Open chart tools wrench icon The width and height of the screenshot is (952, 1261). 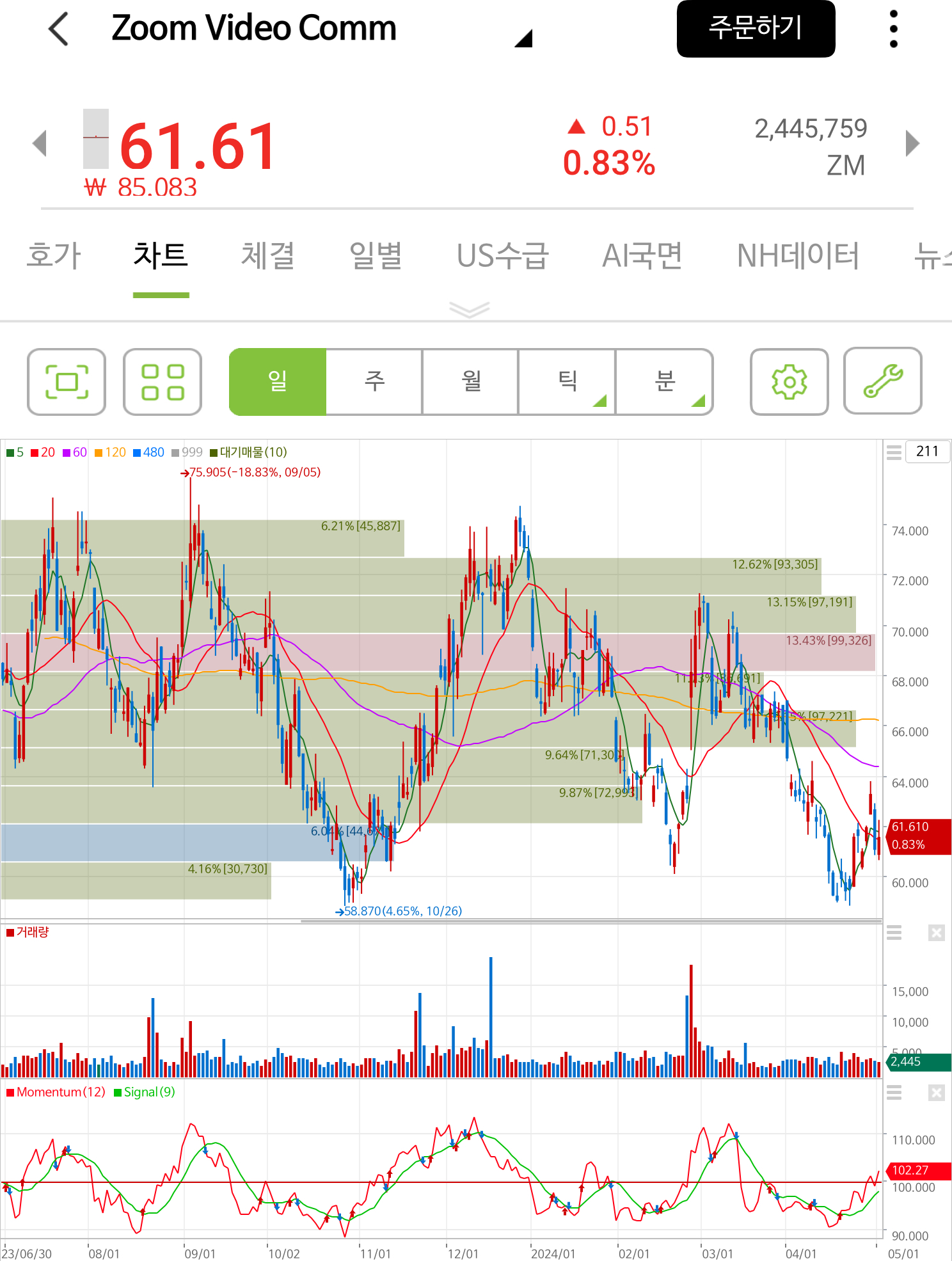(883, 381)
